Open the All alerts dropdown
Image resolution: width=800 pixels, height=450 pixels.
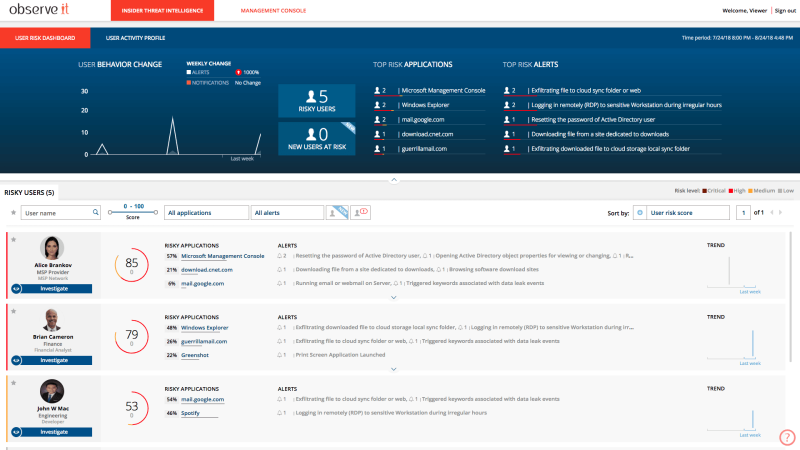pos(286,212)
